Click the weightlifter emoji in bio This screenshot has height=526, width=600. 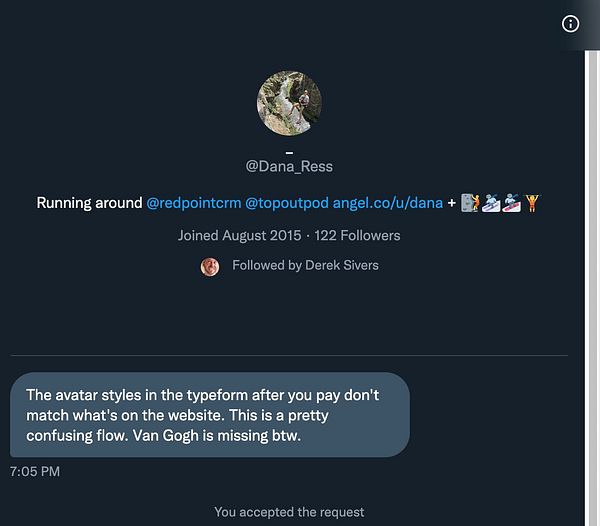532,203
